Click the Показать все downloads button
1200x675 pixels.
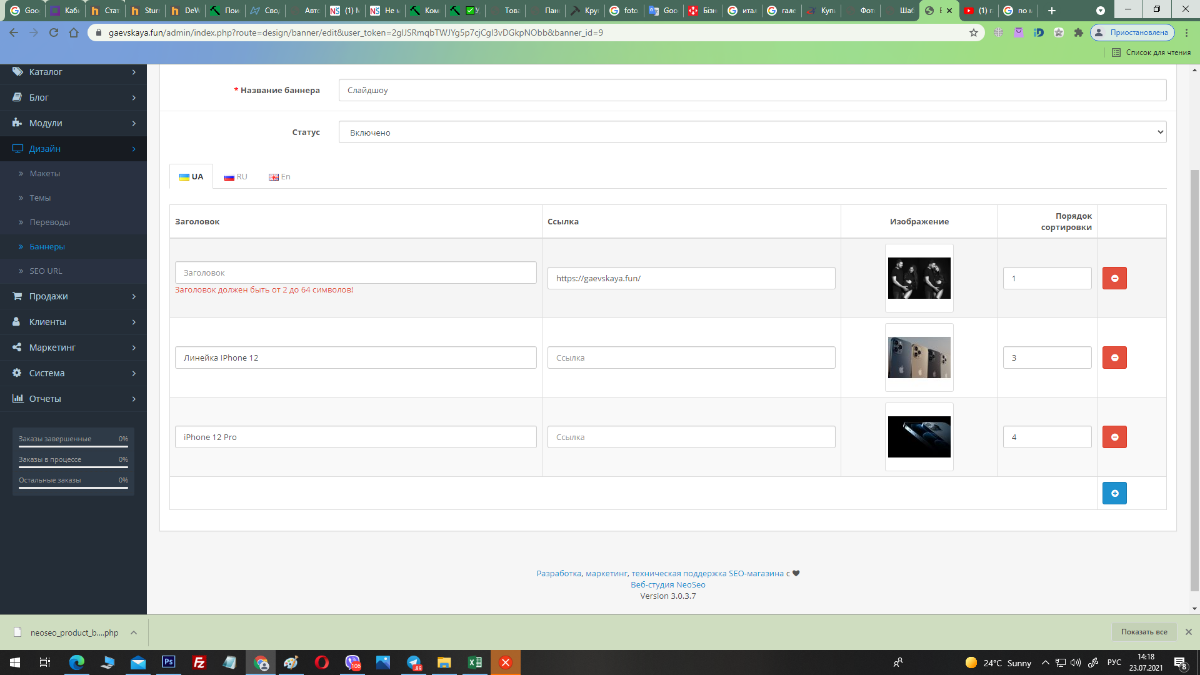click(x=1144, y=632)
